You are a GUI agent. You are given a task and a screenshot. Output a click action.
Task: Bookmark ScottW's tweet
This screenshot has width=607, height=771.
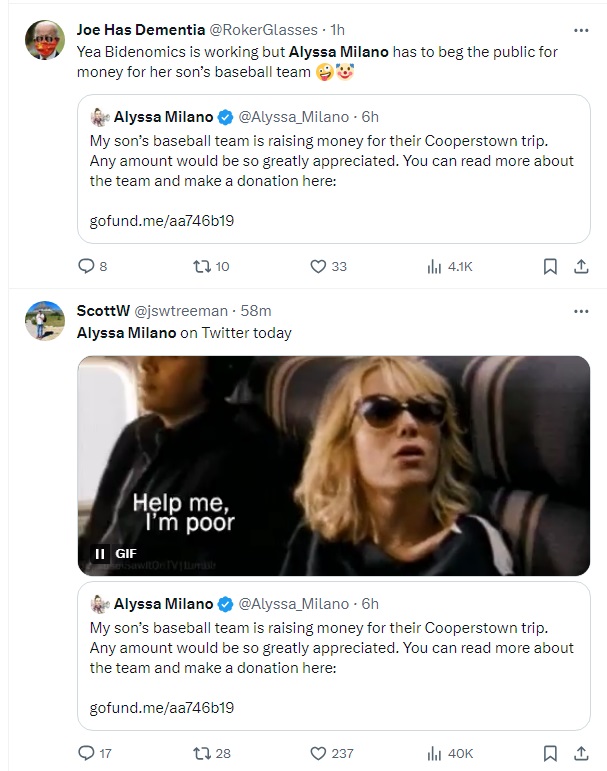pyautogui.click(x=549, y=753)
